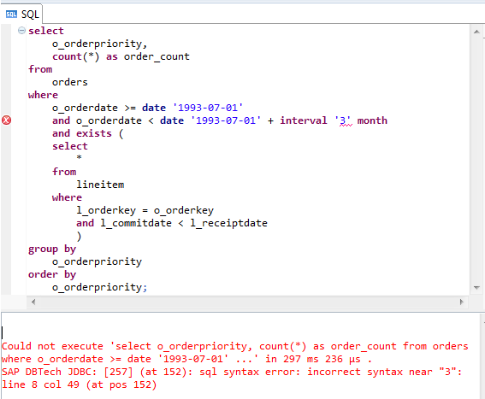Select the SQL tab
This screenshot has width=485, height=399.
[x=22, y=14]
